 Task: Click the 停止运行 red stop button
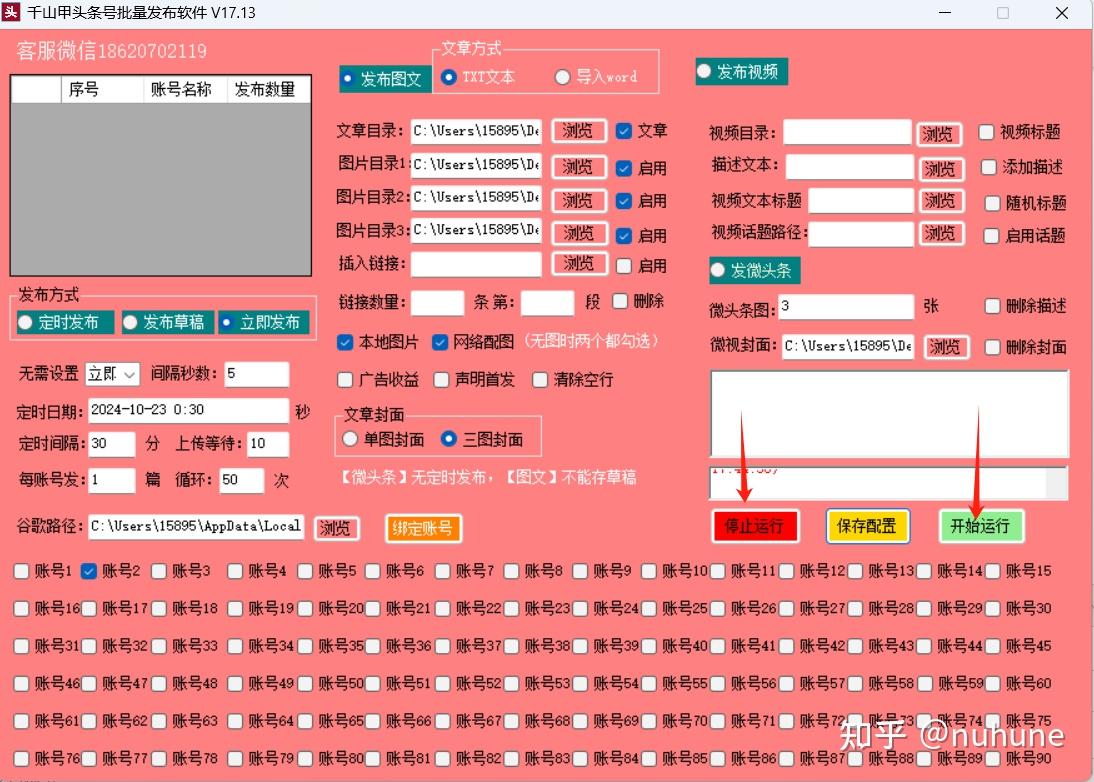pos(756,525)
